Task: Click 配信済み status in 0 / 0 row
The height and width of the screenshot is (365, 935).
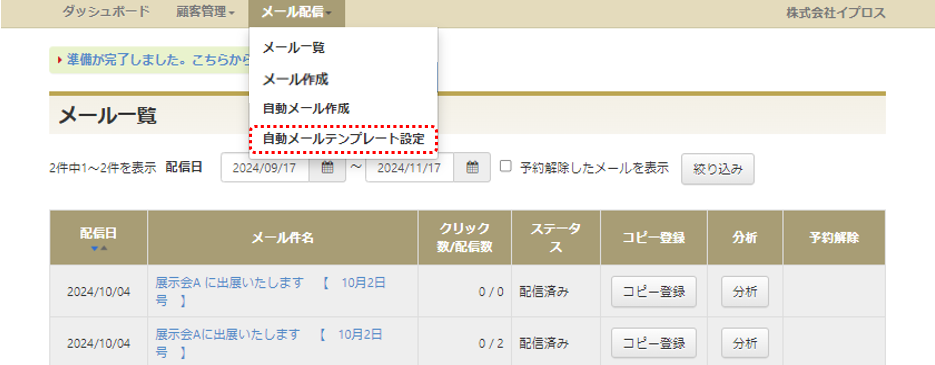Action: [x=544, y=292]
